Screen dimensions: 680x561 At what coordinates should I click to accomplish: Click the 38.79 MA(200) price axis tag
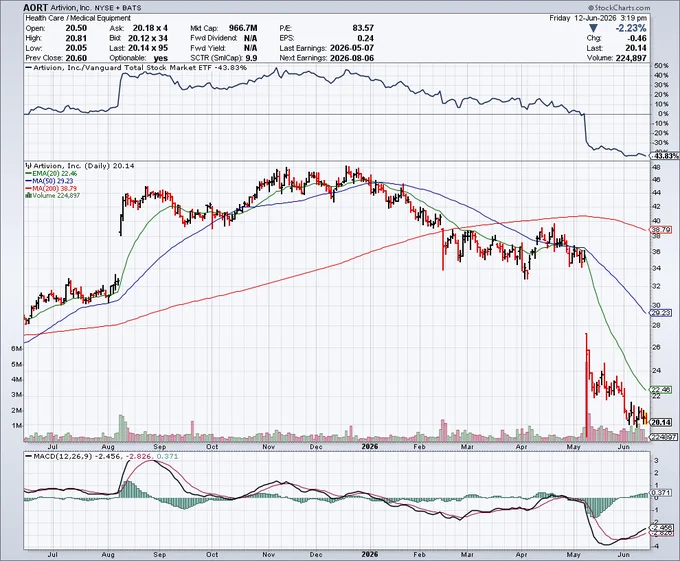coord(661,230)
